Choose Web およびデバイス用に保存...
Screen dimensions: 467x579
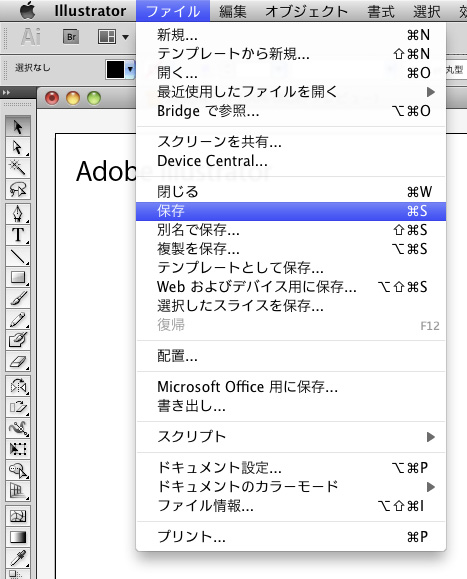pyautogui.click(x=291, y=287)
